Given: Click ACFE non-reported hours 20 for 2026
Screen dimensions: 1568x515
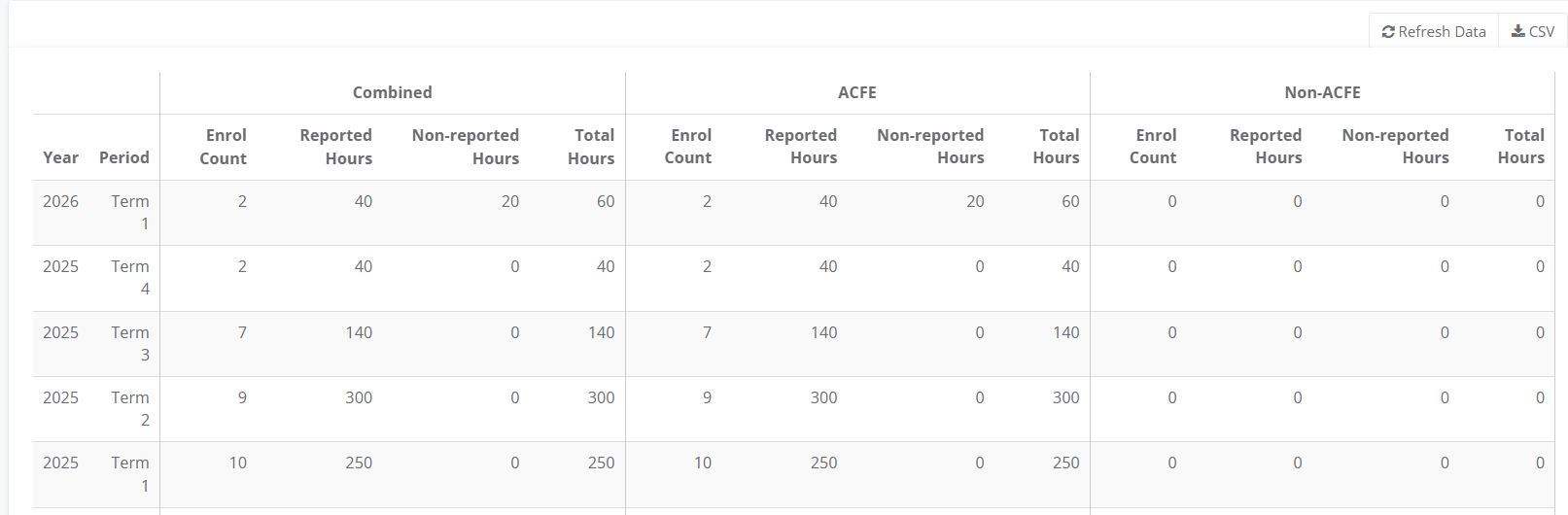Looking at the screenshot, I should tap(975, 201).
